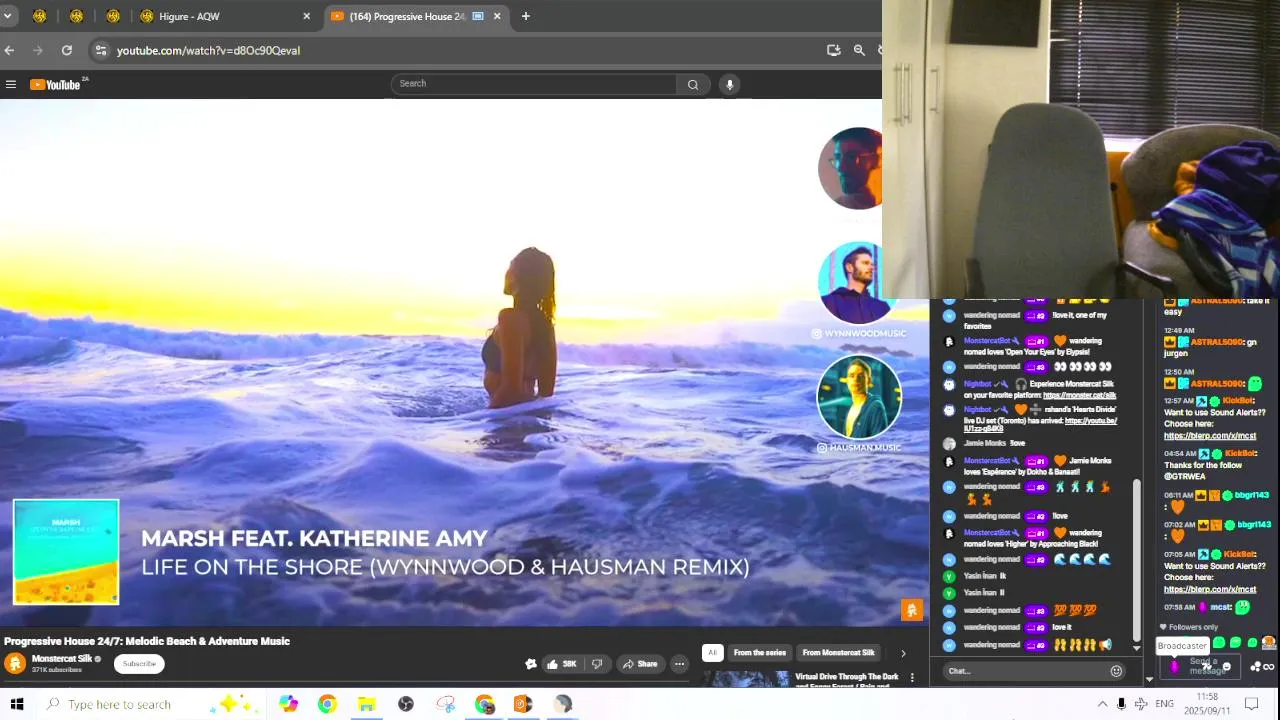
Task: Reload the page in Chrome
Action: click(x=66, y=50)
